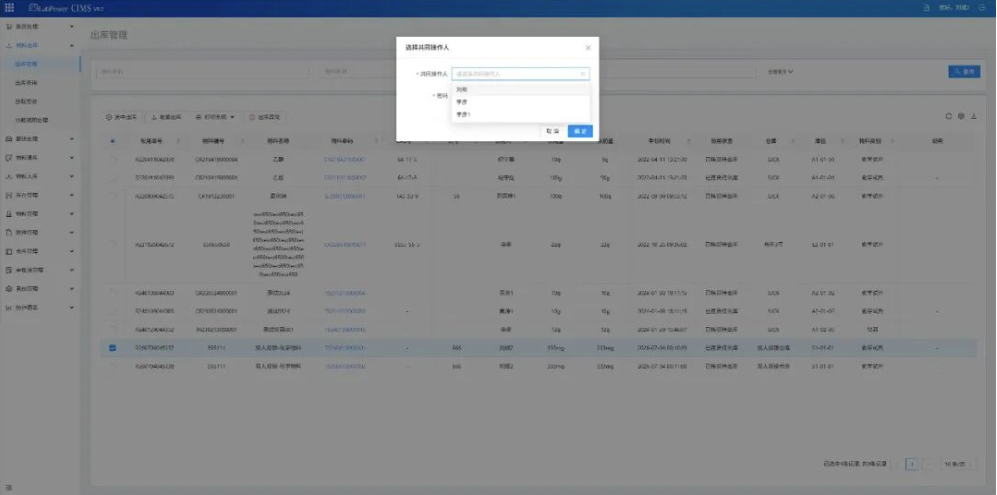Open the page-size selector in pagination

click(x=957, y=464)
